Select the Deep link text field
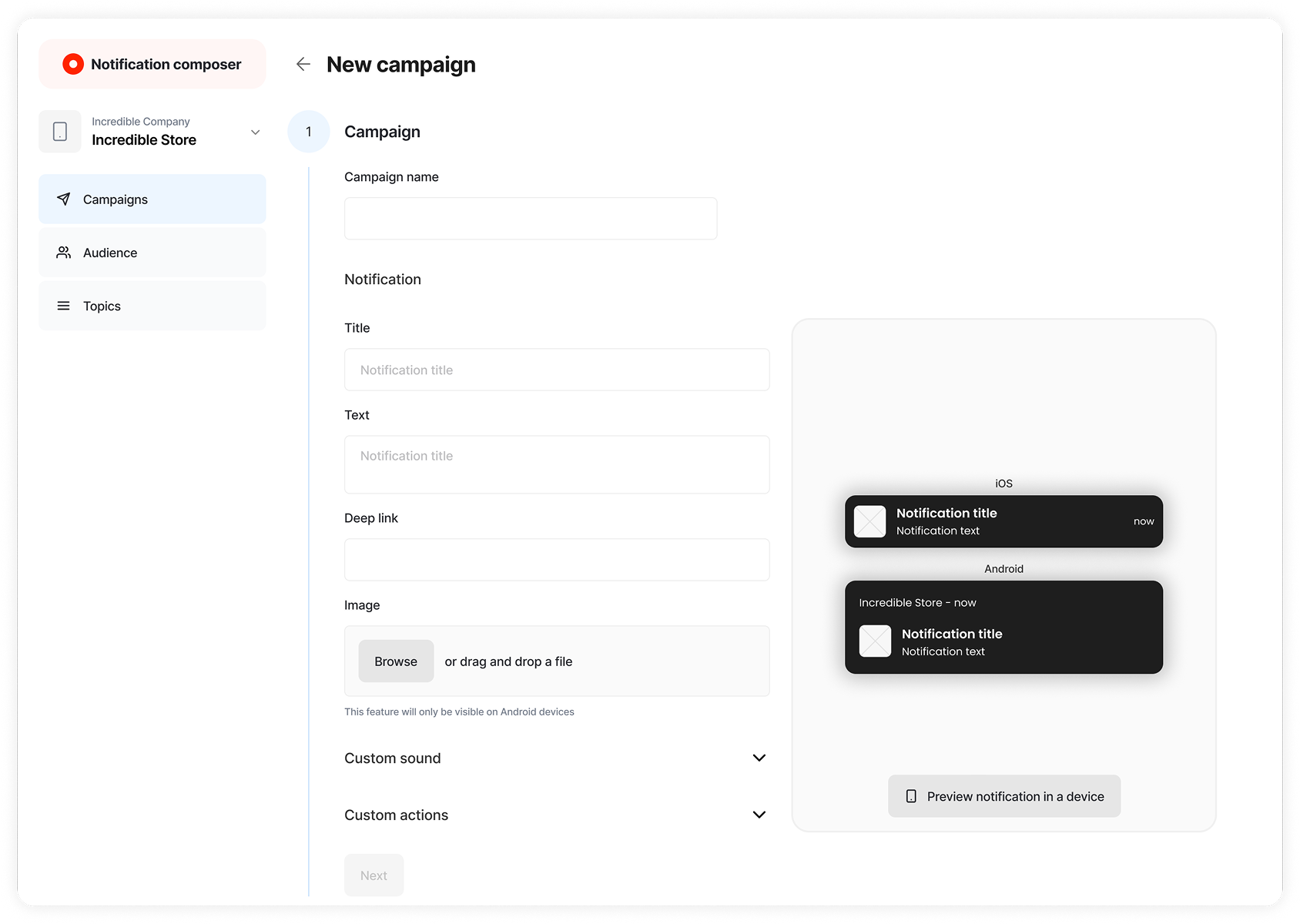Screen dimensions: 1300x924 coord(557,560)
